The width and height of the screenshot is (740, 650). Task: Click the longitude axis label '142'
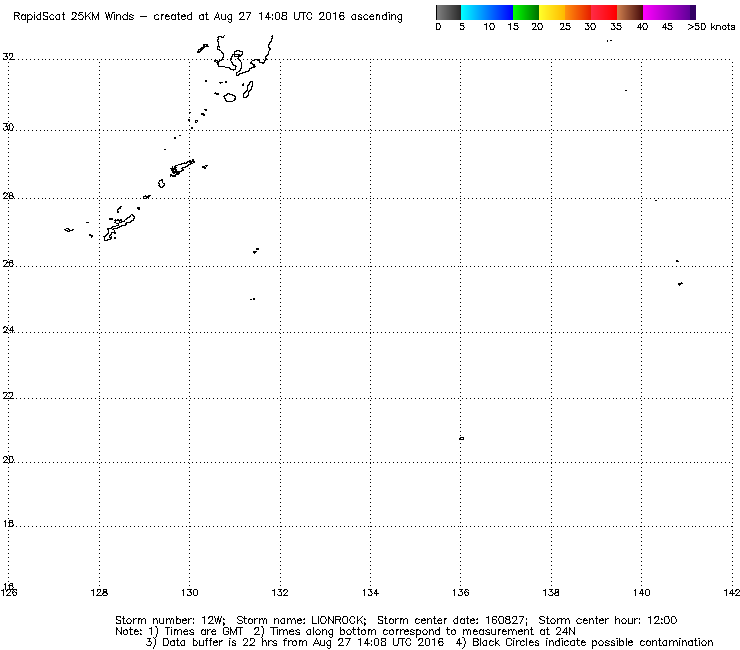[731, 592]
